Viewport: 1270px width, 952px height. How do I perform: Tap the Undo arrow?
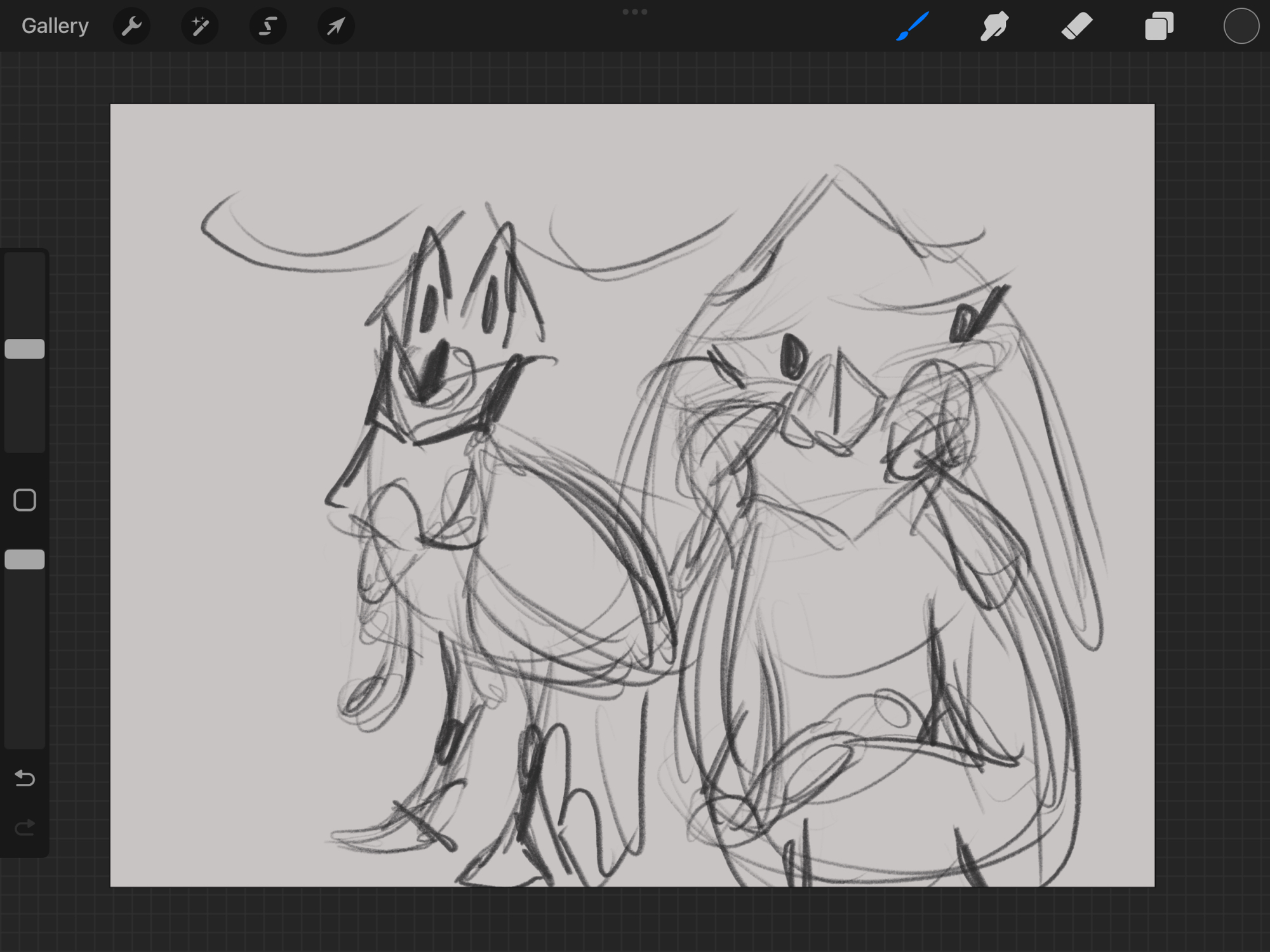(x=25, y=777)
